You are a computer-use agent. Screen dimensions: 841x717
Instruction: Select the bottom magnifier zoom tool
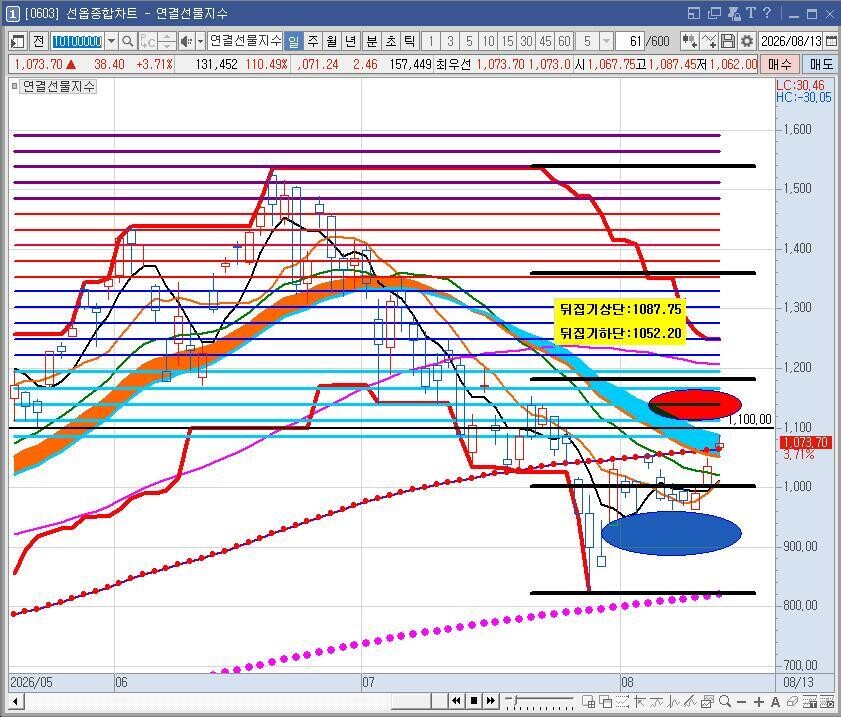pyautogui.click(x=725, y=701)
